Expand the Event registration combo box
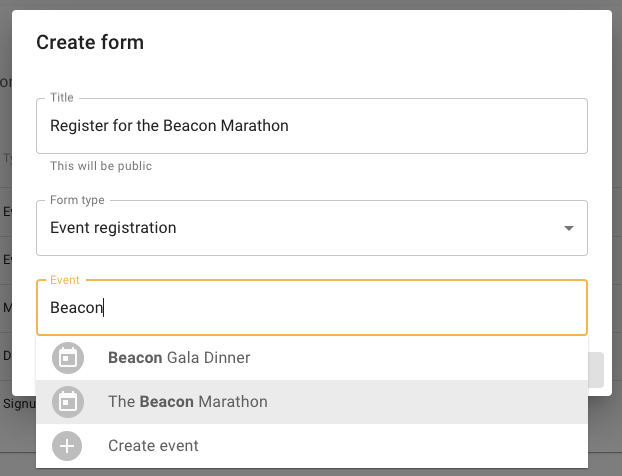 [311, 228]
